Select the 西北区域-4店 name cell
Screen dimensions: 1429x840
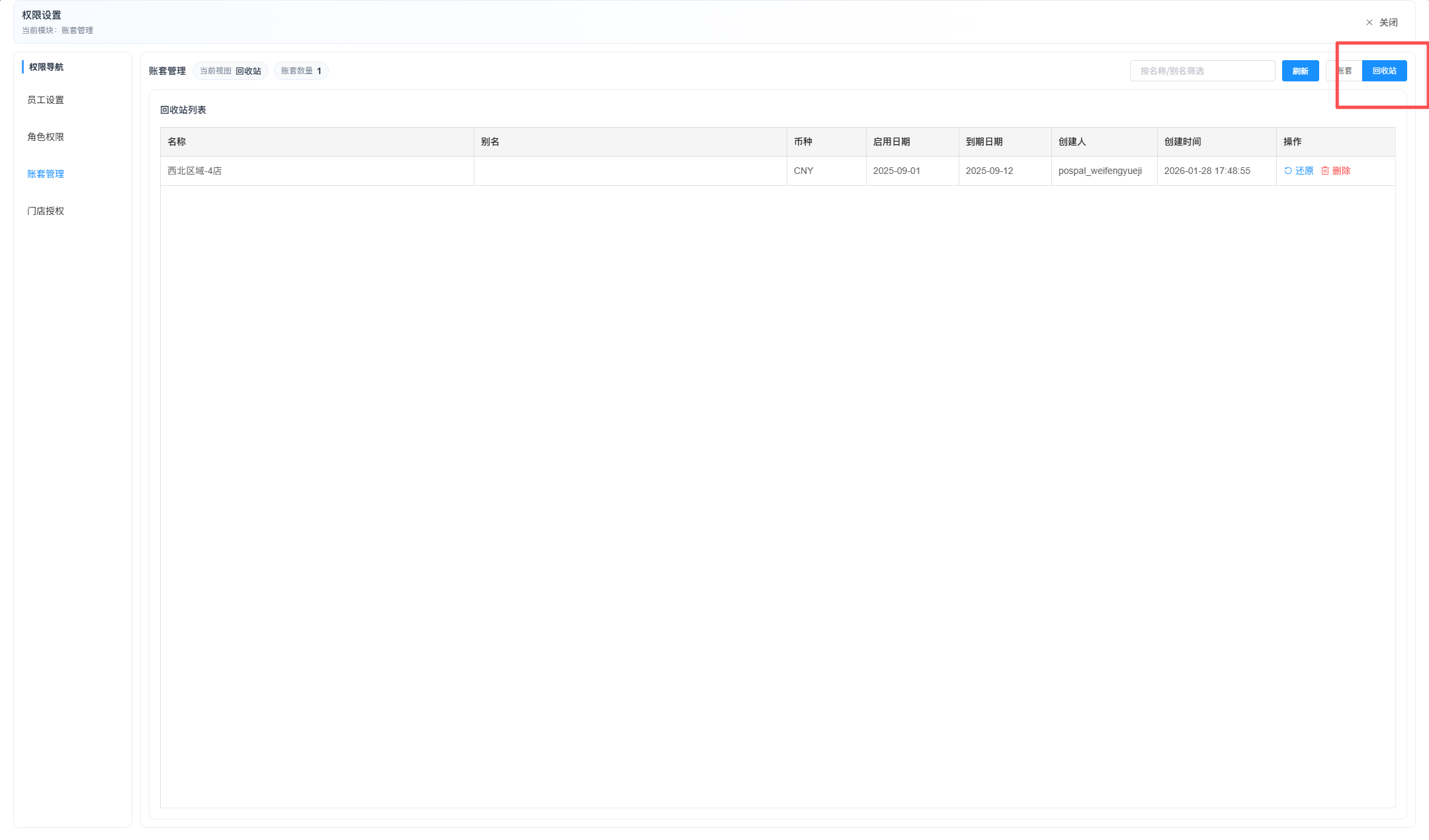click(x=317, y=171)
